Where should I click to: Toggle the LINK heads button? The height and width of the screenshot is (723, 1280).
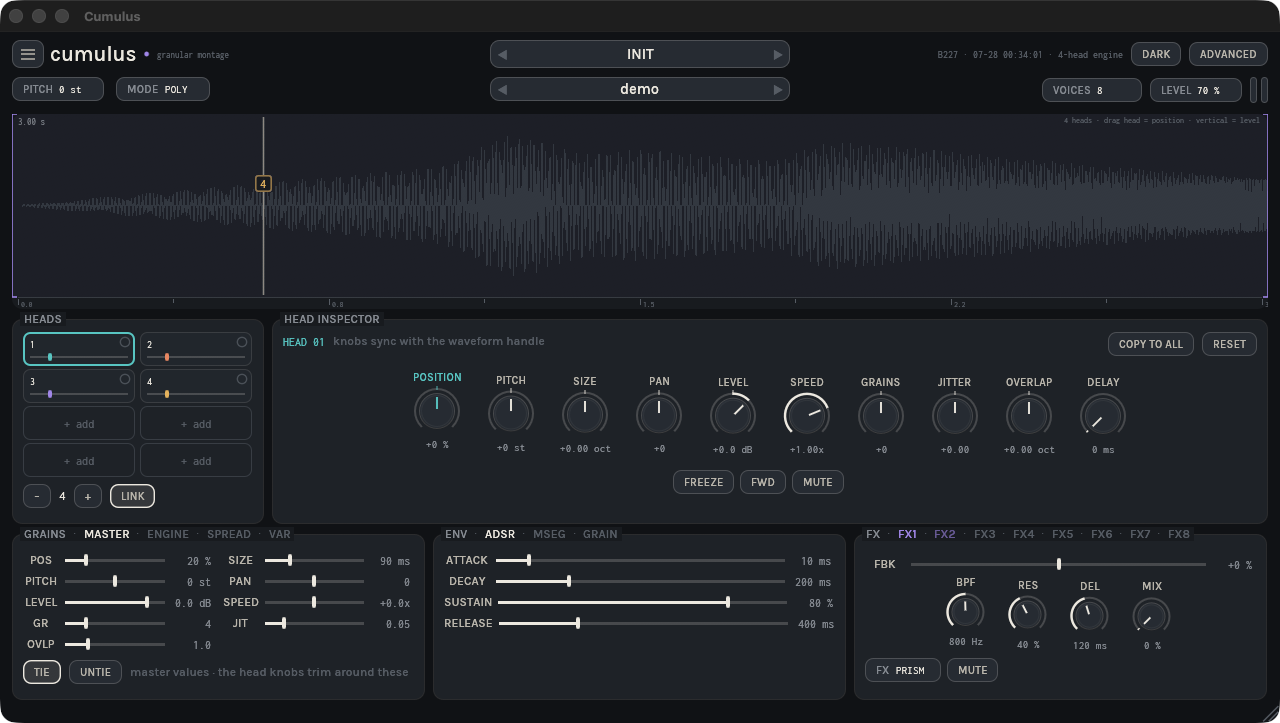point(133,496)
